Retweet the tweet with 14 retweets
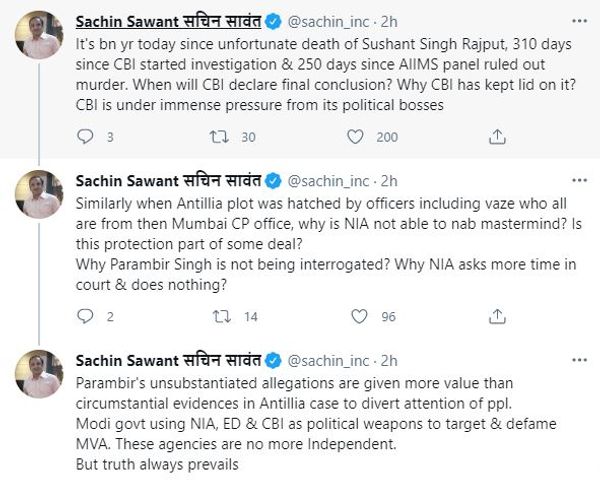Viewport: 600px width, 486px height. point(222,316)
